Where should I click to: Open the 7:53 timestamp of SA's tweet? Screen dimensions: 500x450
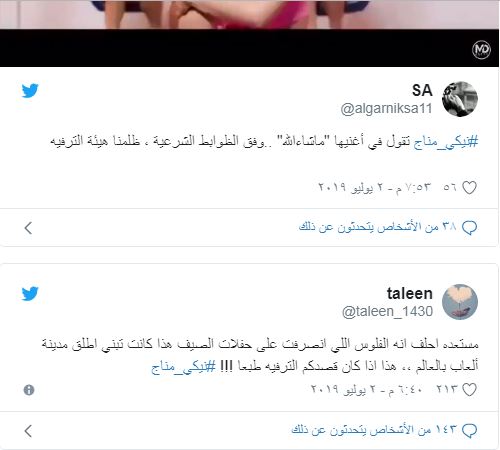pos(375,187)
